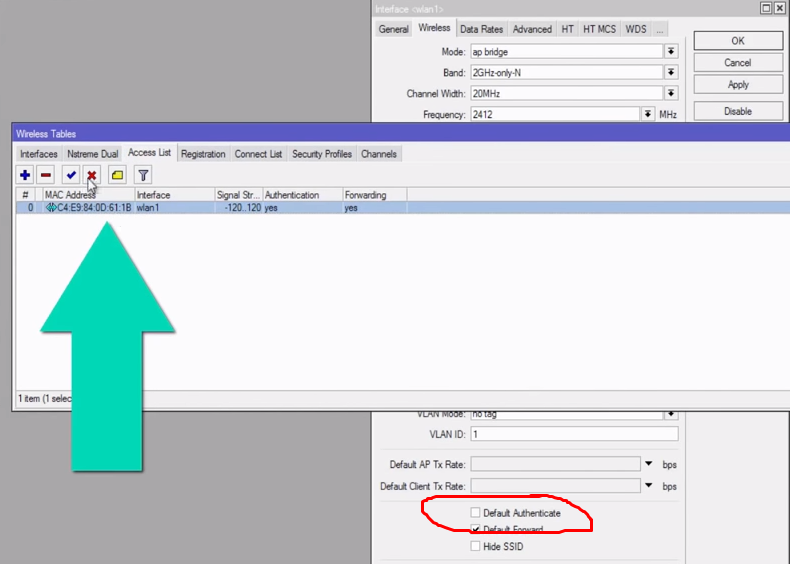The height and width of the screenshot is (564, 790).
Task: Uncheck the Default Forward checkbox
Action: 476,529
